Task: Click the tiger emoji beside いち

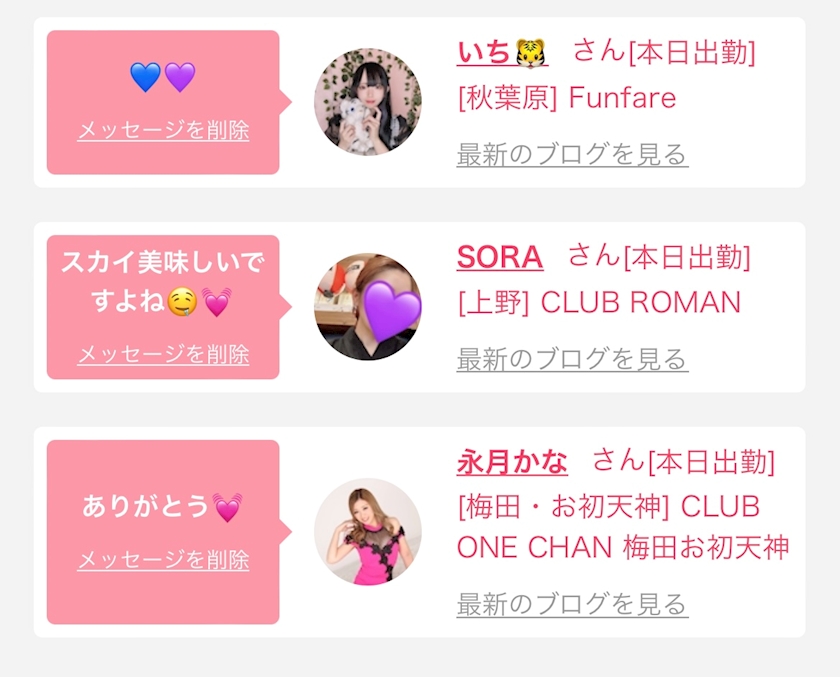Action: pos(531,51)
